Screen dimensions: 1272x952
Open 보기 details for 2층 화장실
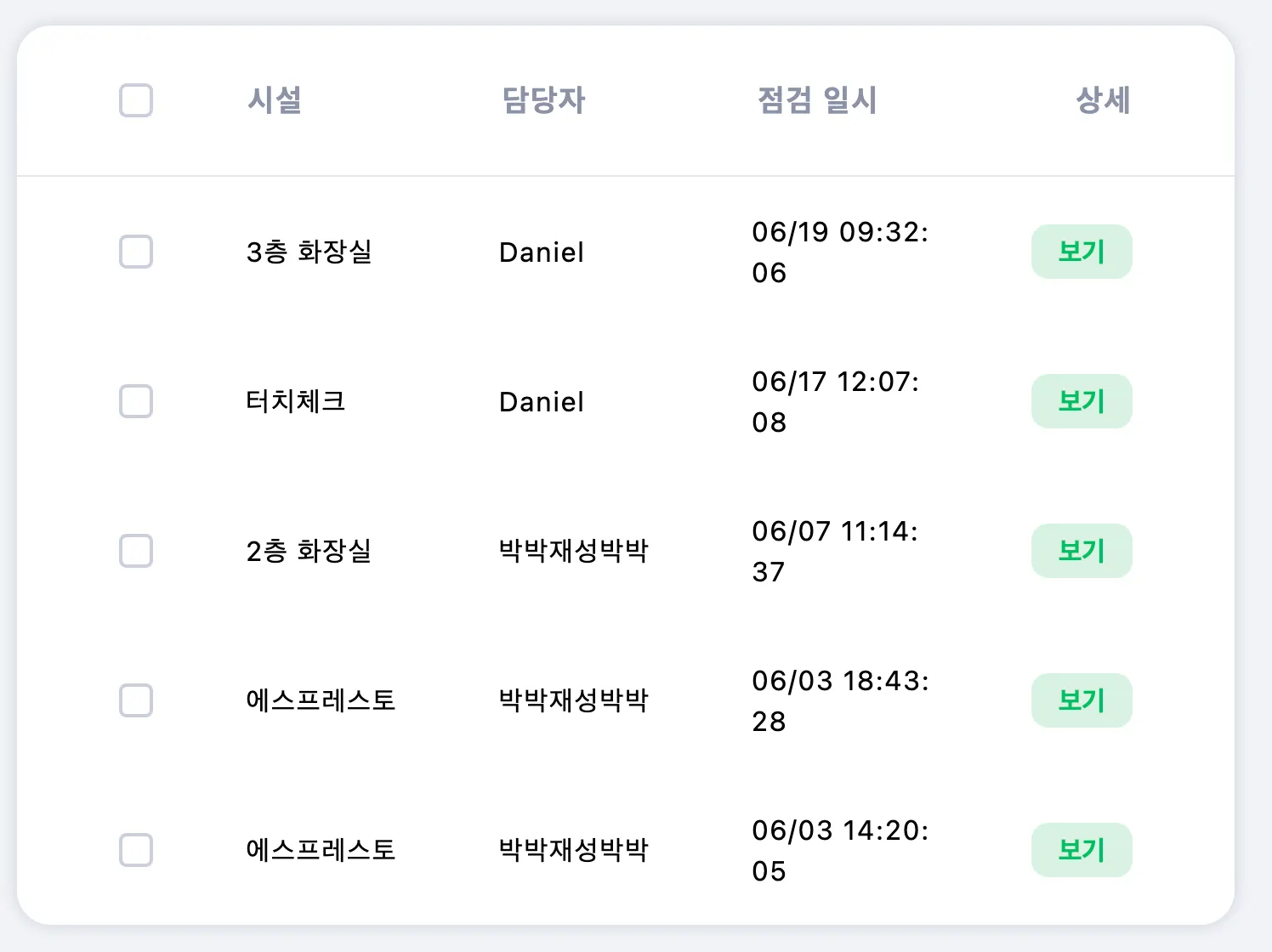coord(1082,551)
